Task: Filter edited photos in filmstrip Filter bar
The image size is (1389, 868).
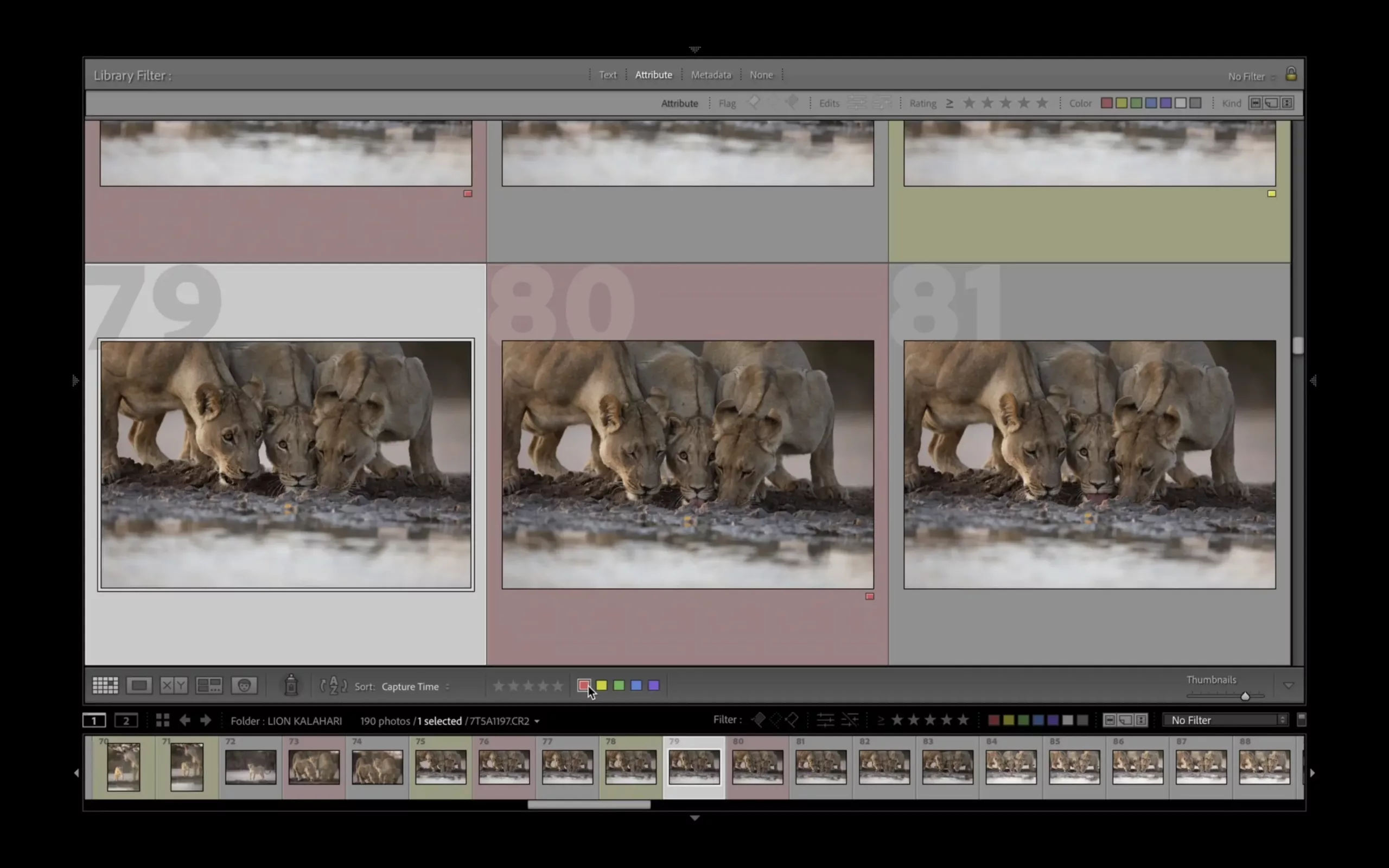Action: click(x=825, y=719)
